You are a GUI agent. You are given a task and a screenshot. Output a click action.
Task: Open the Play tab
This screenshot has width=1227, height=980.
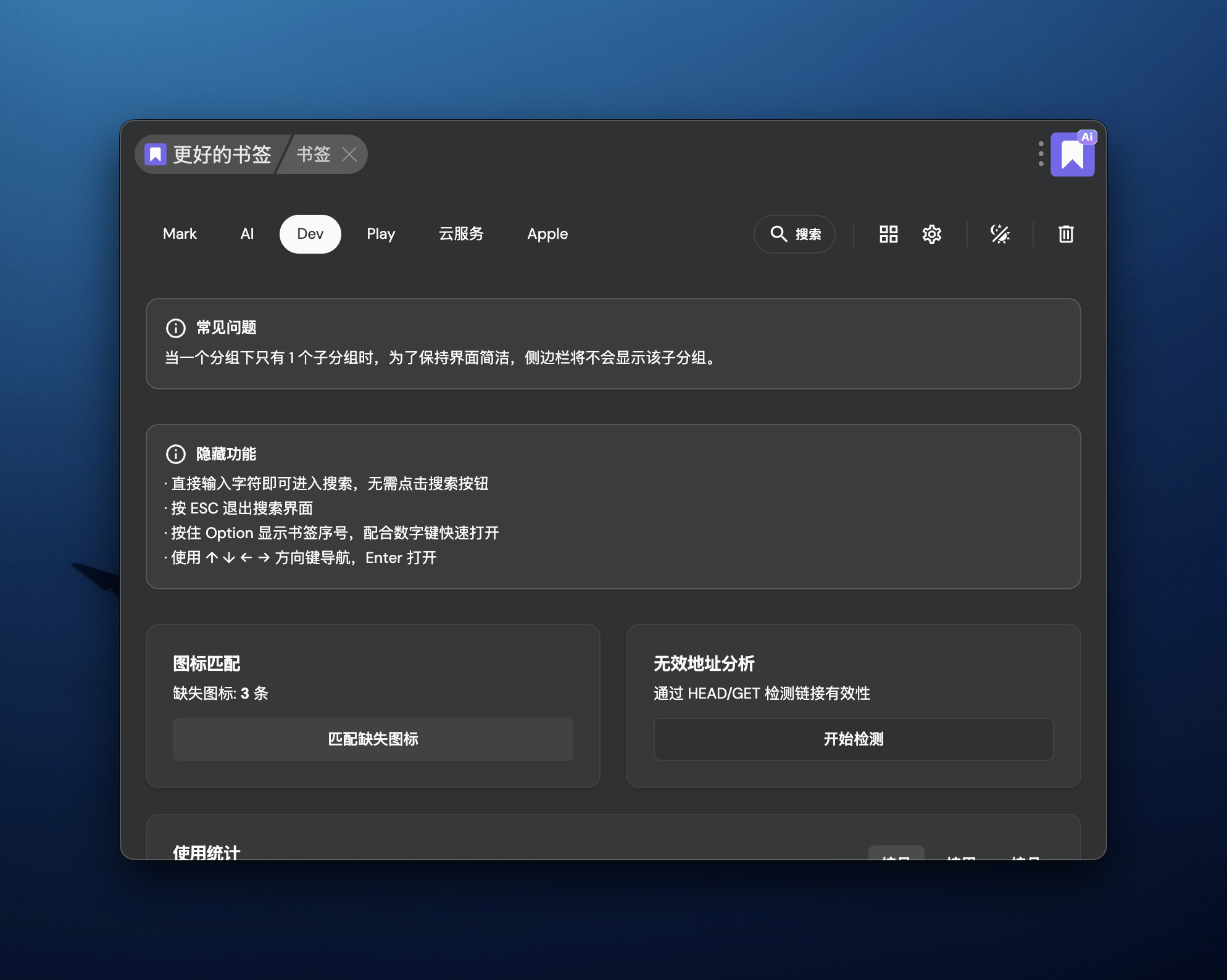click(x=380, y=234)
